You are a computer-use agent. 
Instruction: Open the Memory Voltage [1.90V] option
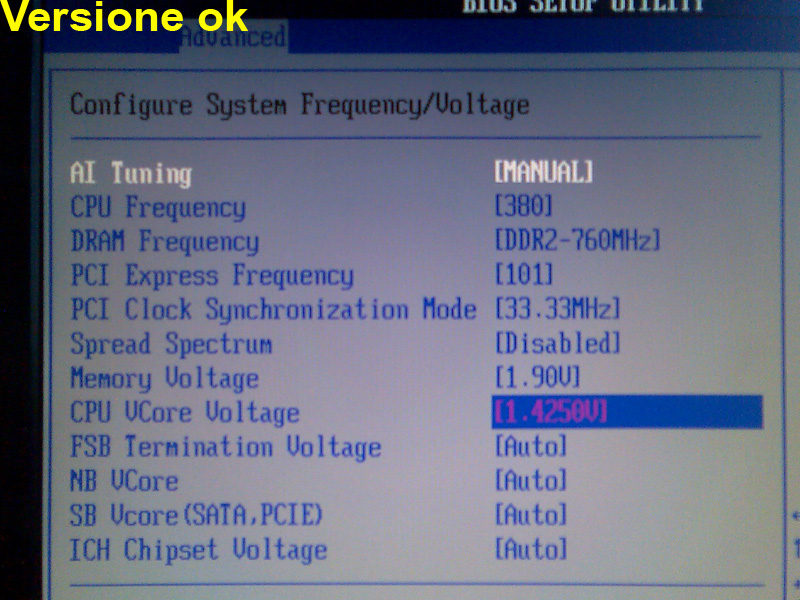538,377
